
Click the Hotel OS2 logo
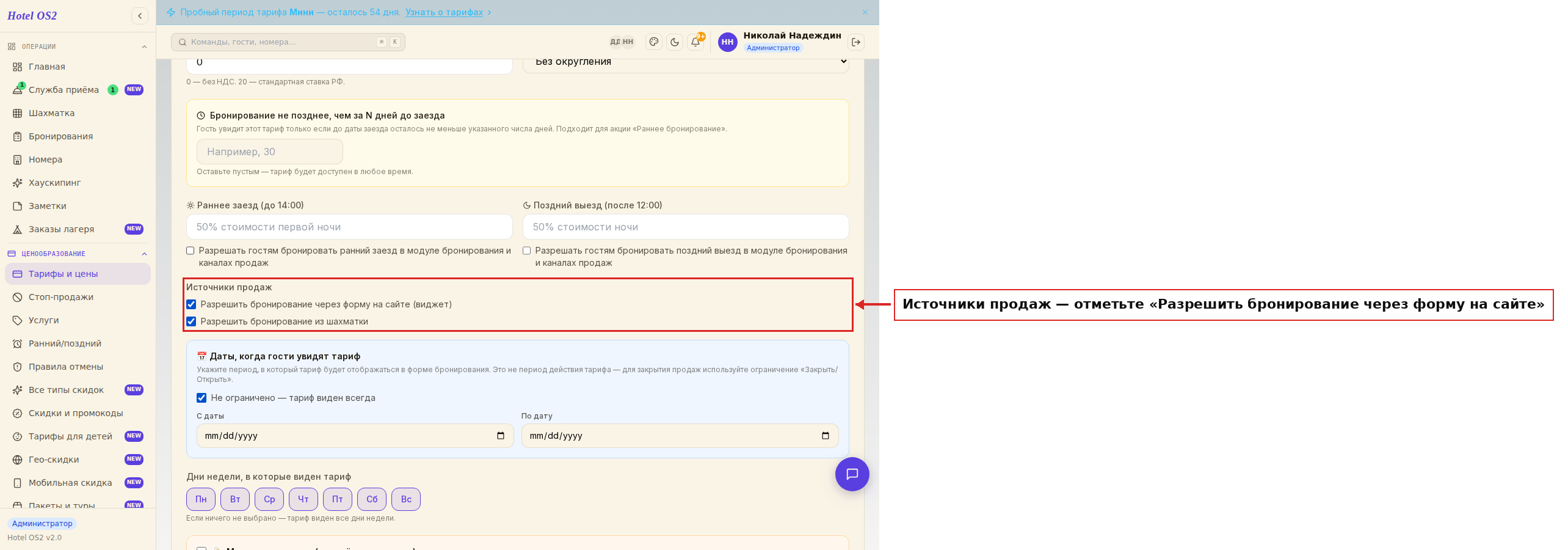pyautogui.click(x=32, y=16)
